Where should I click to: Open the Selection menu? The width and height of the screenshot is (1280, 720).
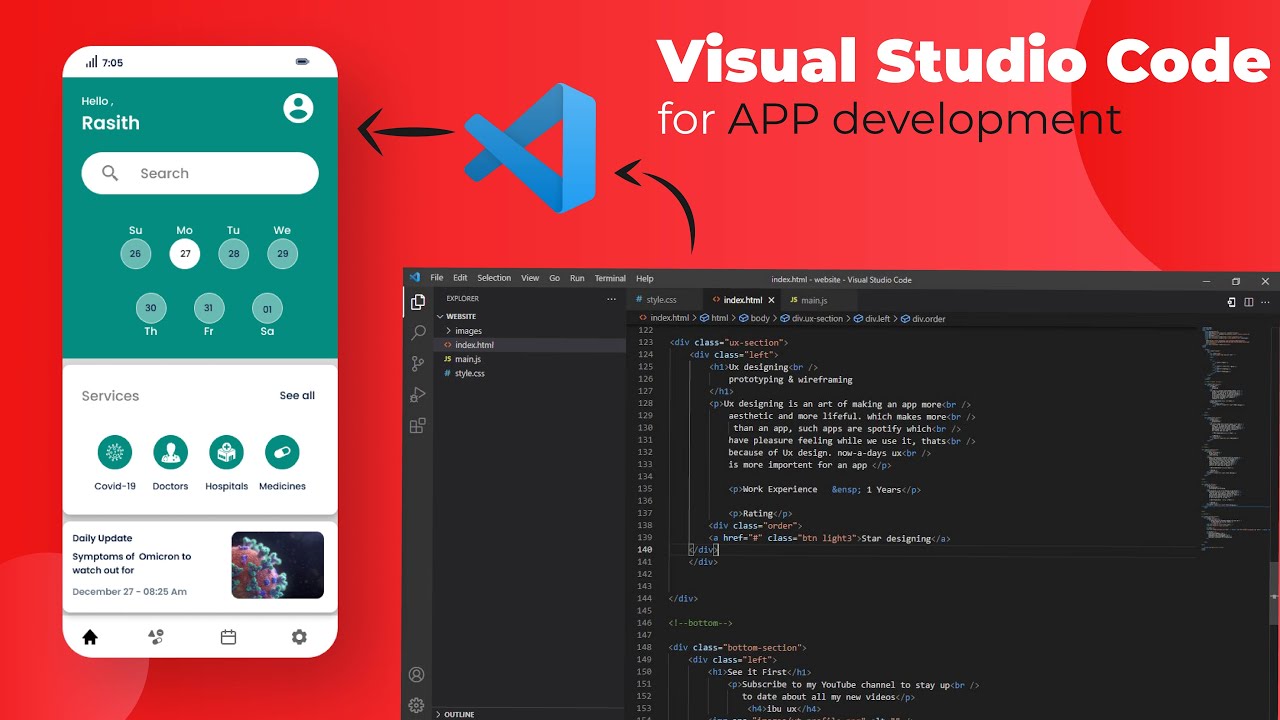pos(494,278)
